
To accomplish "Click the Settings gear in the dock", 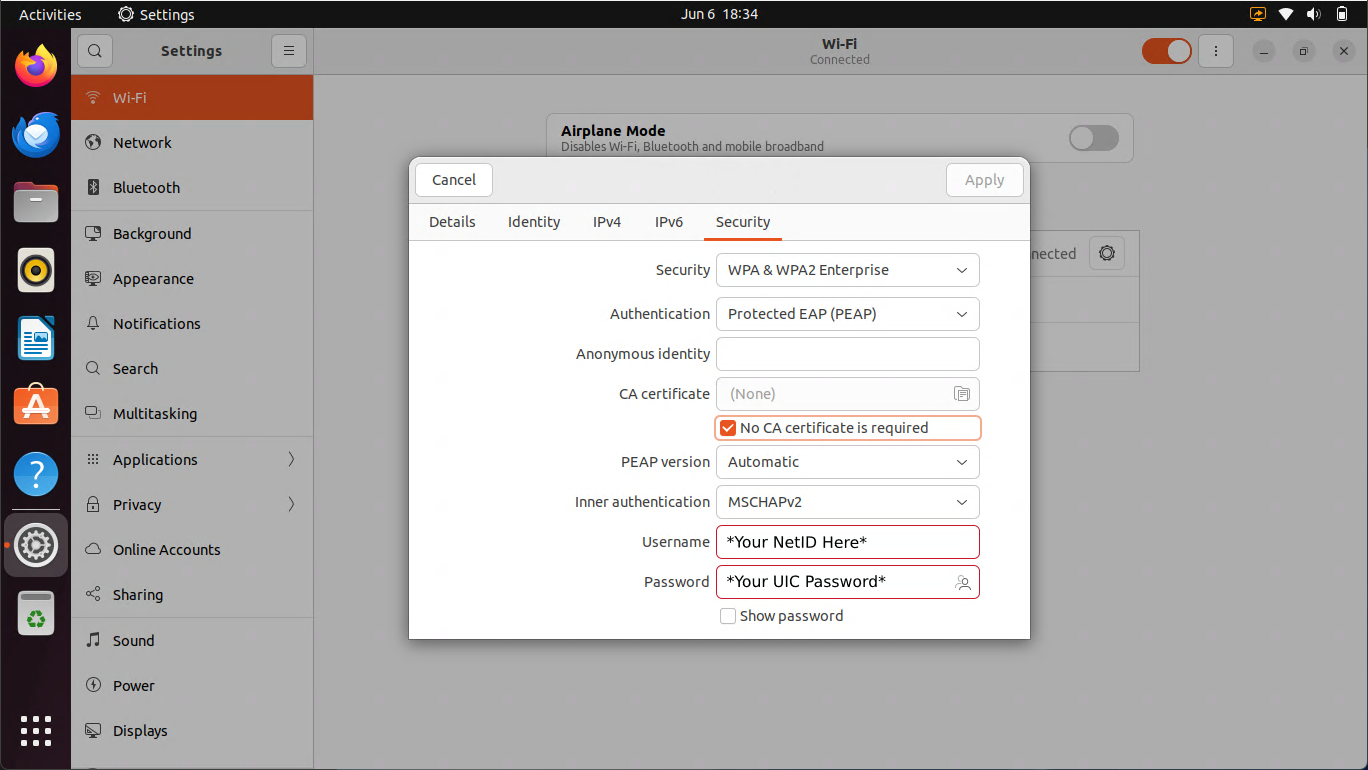I will pos(36,545).
